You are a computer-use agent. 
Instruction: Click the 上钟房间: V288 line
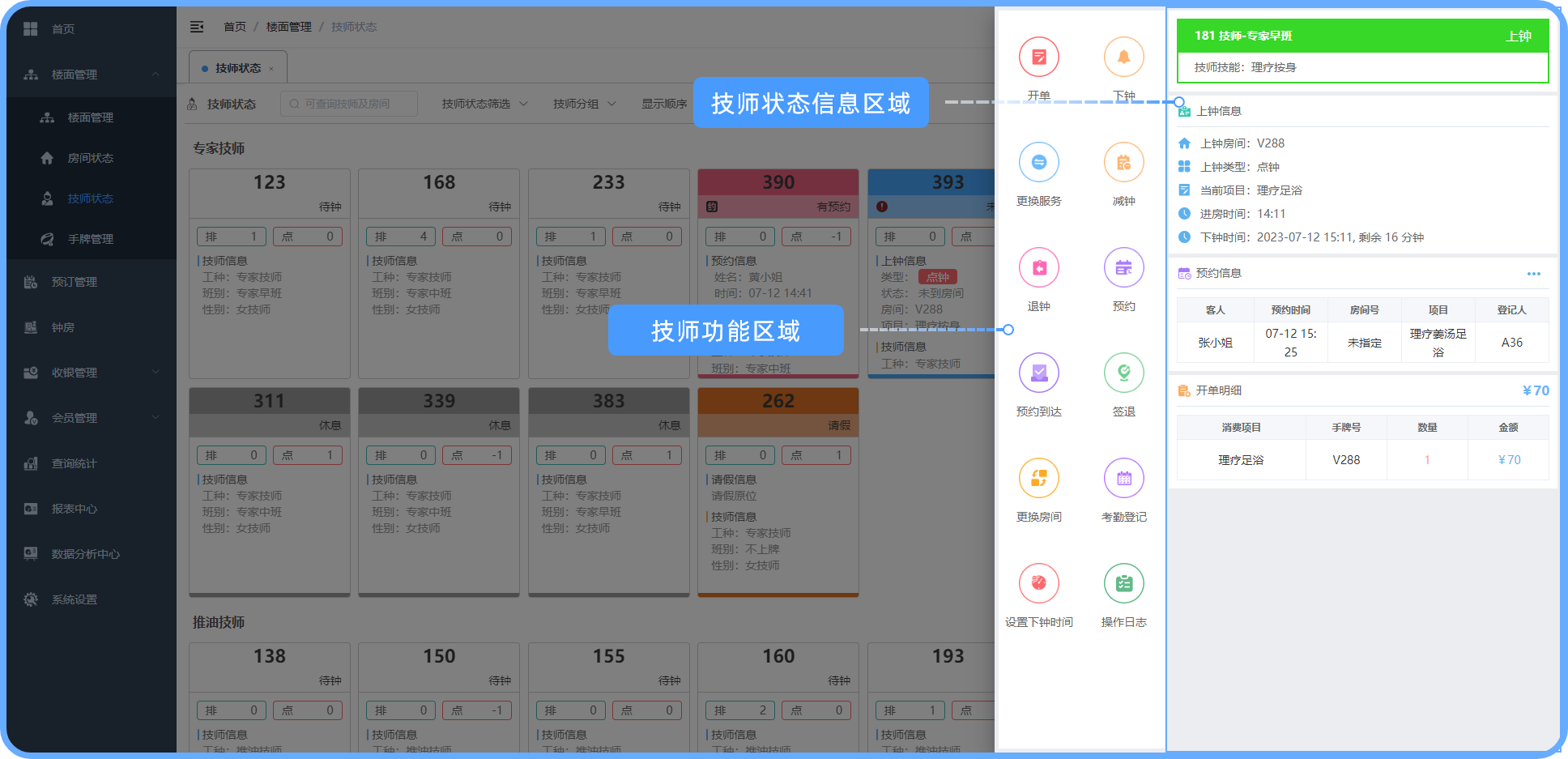pos(1242,143)
